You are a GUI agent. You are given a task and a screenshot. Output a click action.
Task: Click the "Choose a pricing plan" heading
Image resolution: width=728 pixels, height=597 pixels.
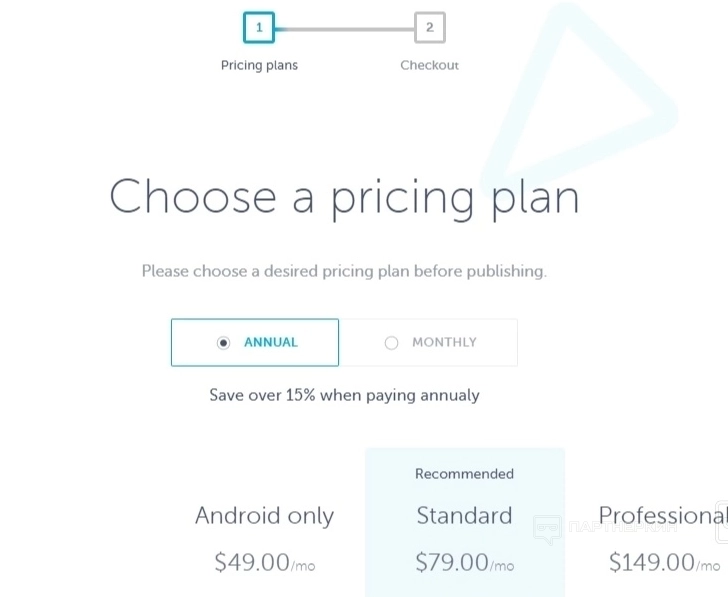(x=344, y=197)
